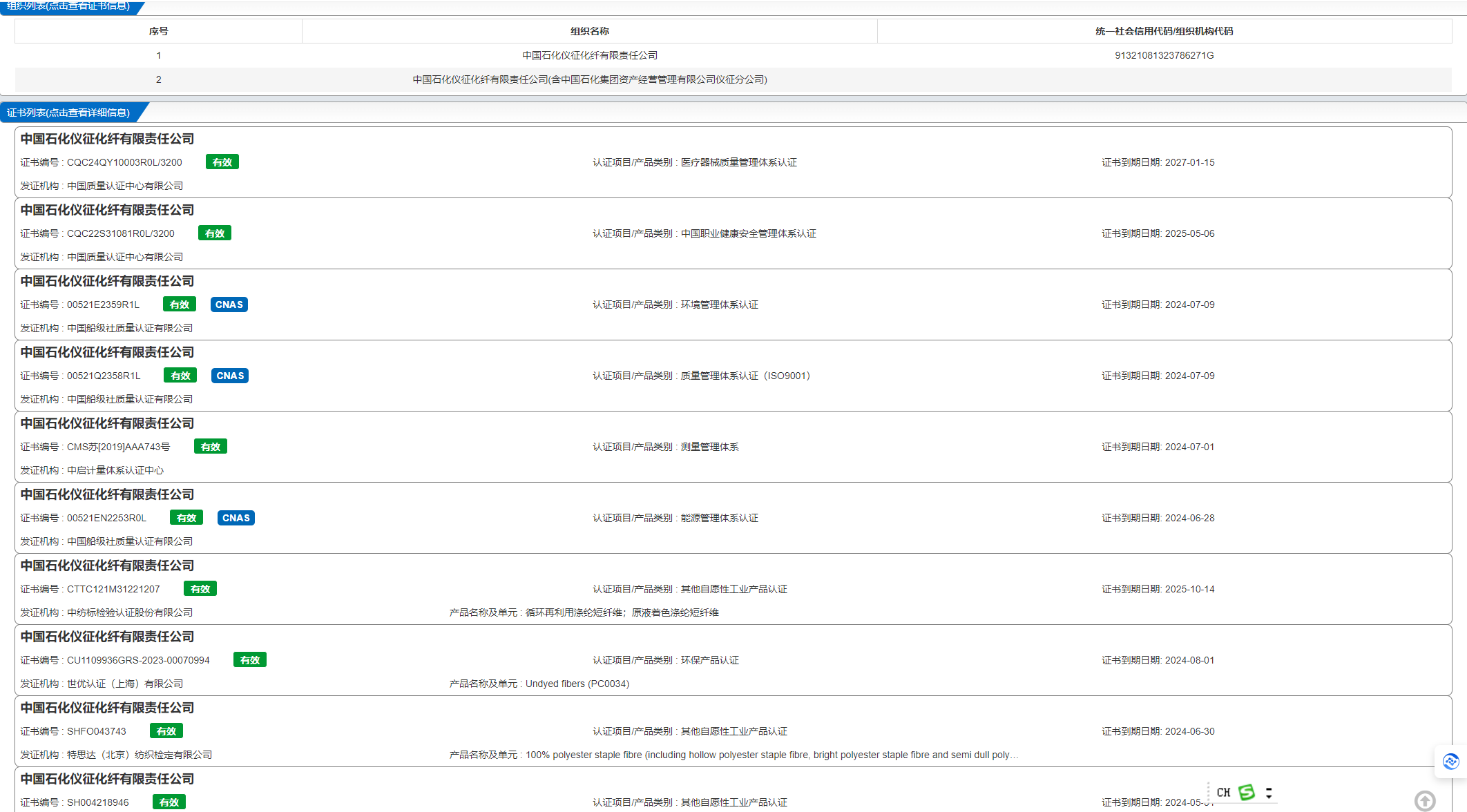Open the floating refresh assistant icon

1451,761
